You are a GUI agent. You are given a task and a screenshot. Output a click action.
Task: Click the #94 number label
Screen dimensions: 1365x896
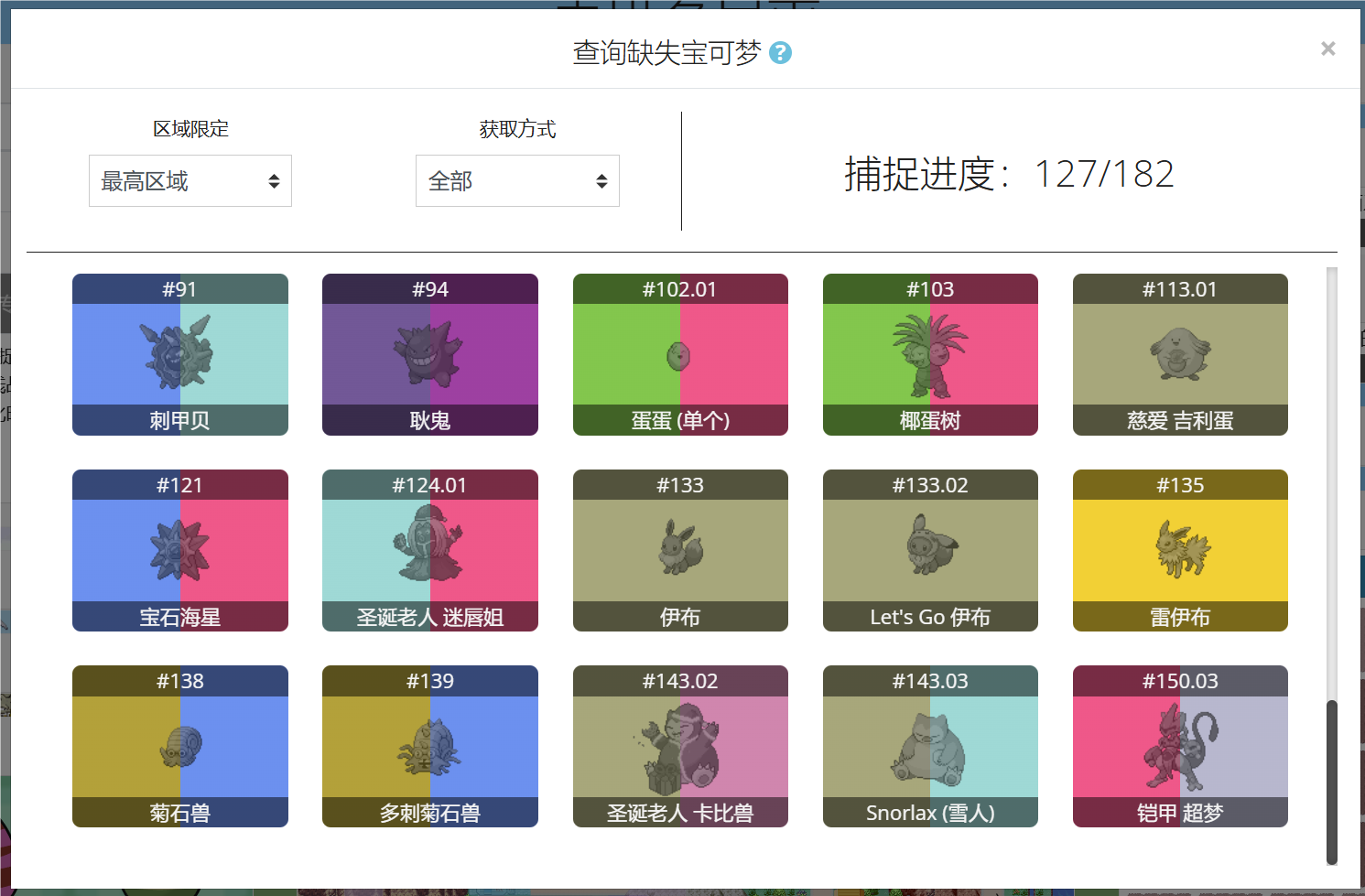[430, 289]
